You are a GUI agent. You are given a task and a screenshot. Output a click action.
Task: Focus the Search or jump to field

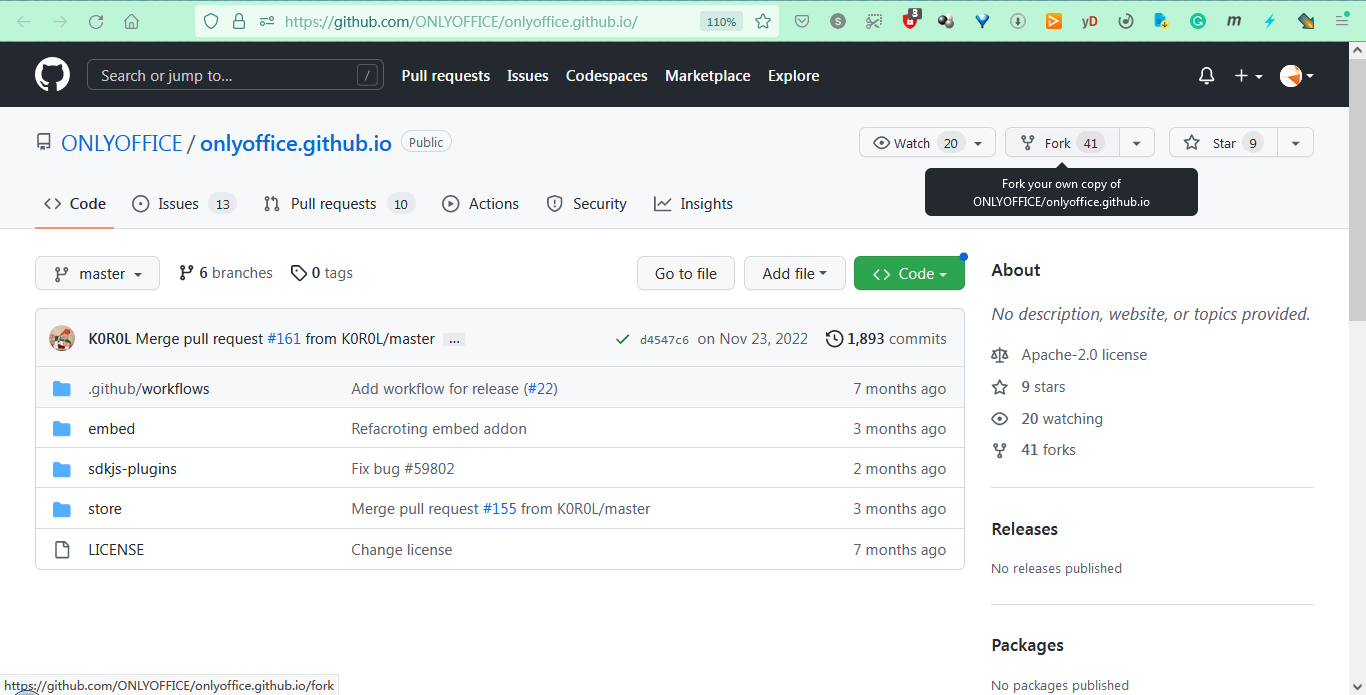pyautogui.click(x=236, y=75)
